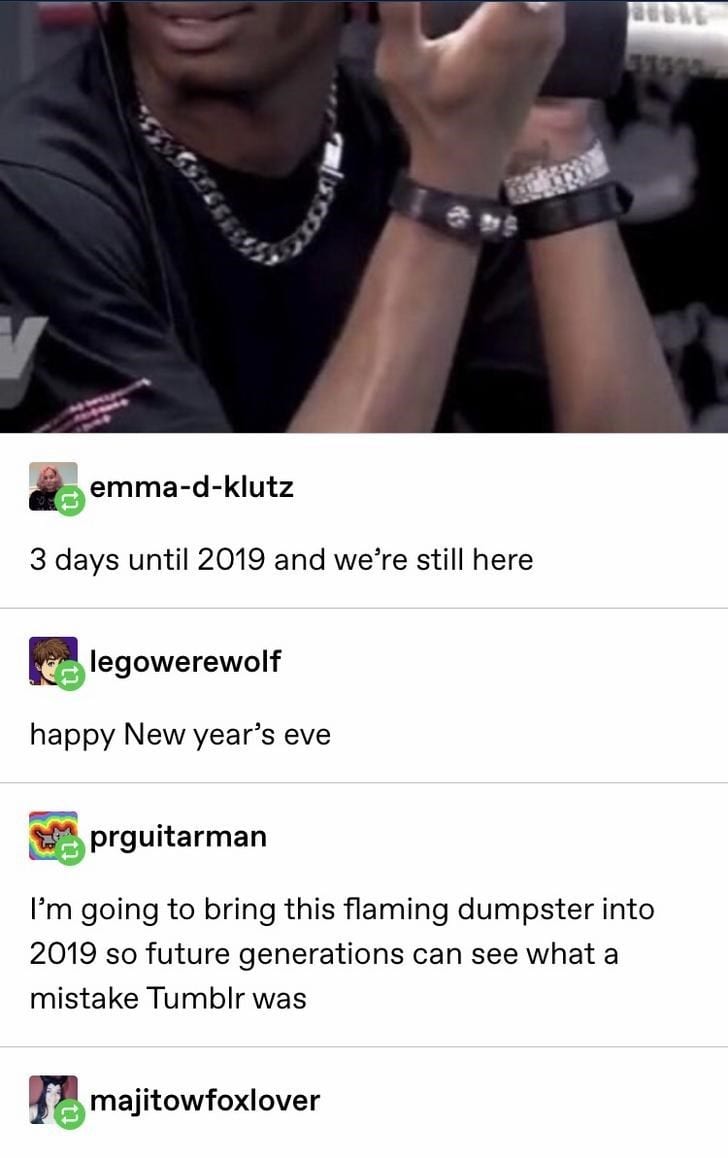This screenshot has width=728, height=1158.
Task: Click prguitarman's rainbow cat avatar
Action: click(x=52, y=835)
